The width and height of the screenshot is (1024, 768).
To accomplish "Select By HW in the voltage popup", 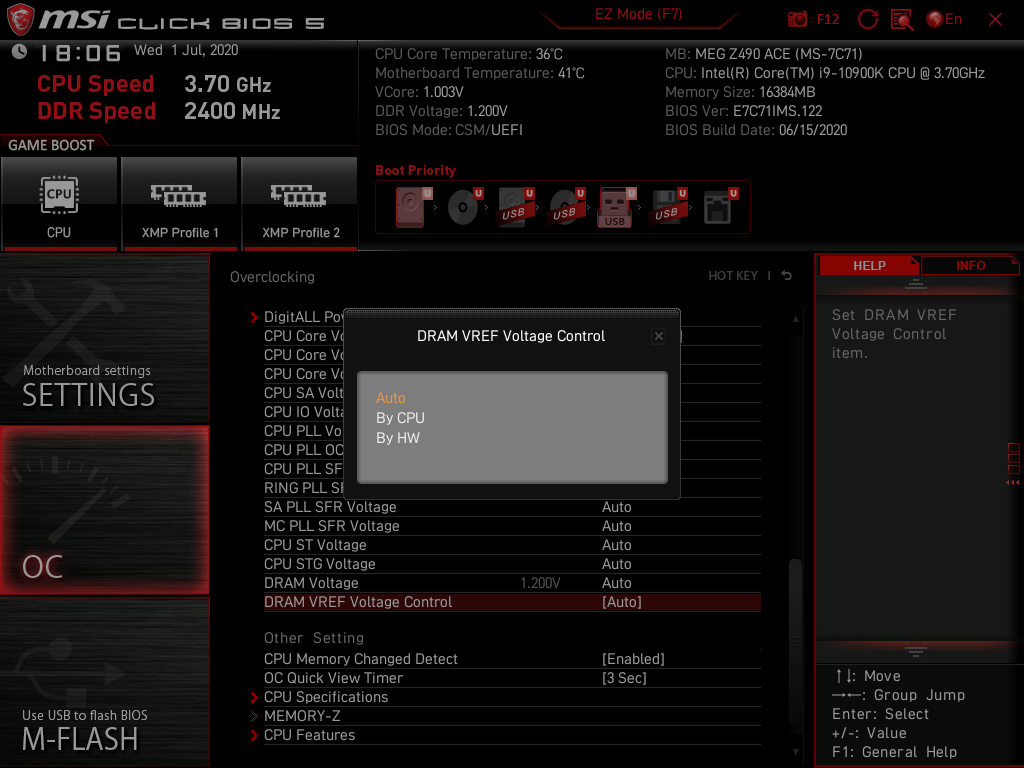I will tap(396, 437).
